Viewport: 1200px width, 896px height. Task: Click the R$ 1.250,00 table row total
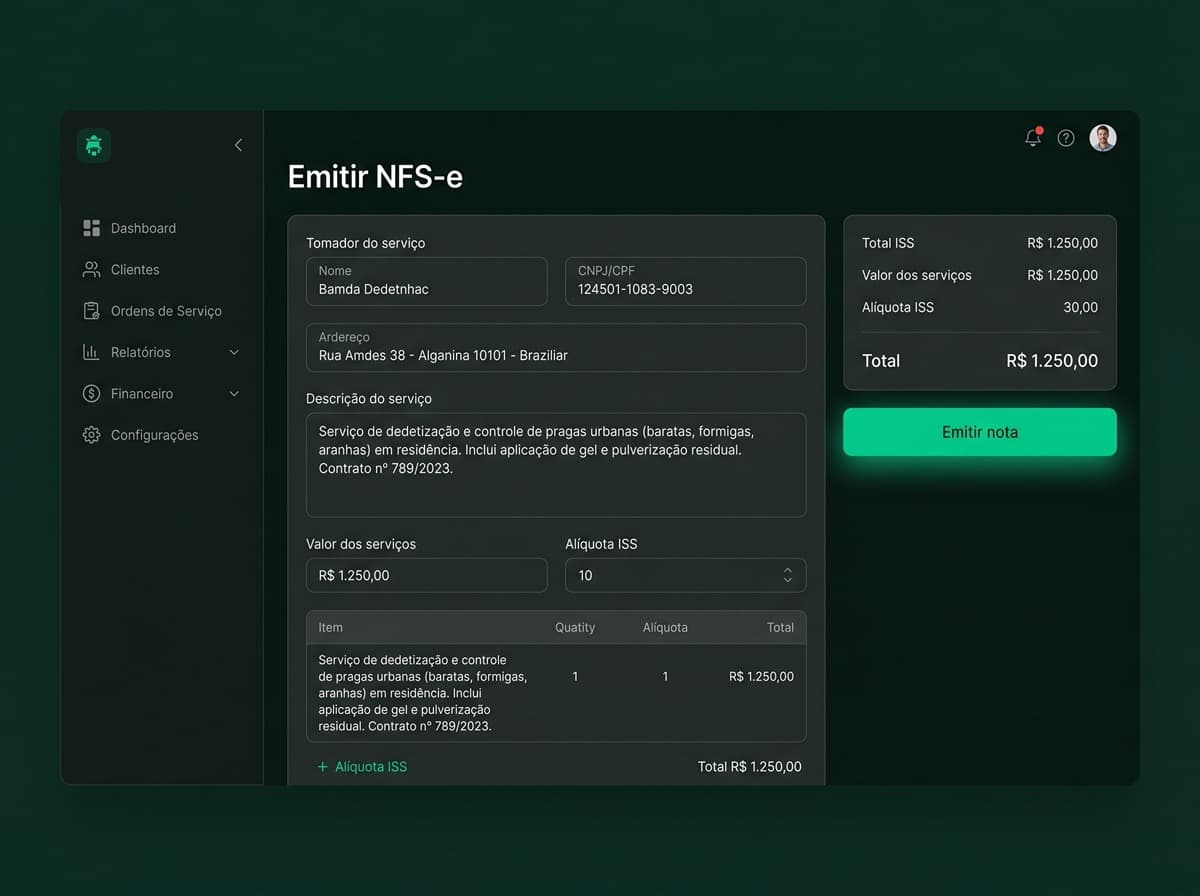761,677
